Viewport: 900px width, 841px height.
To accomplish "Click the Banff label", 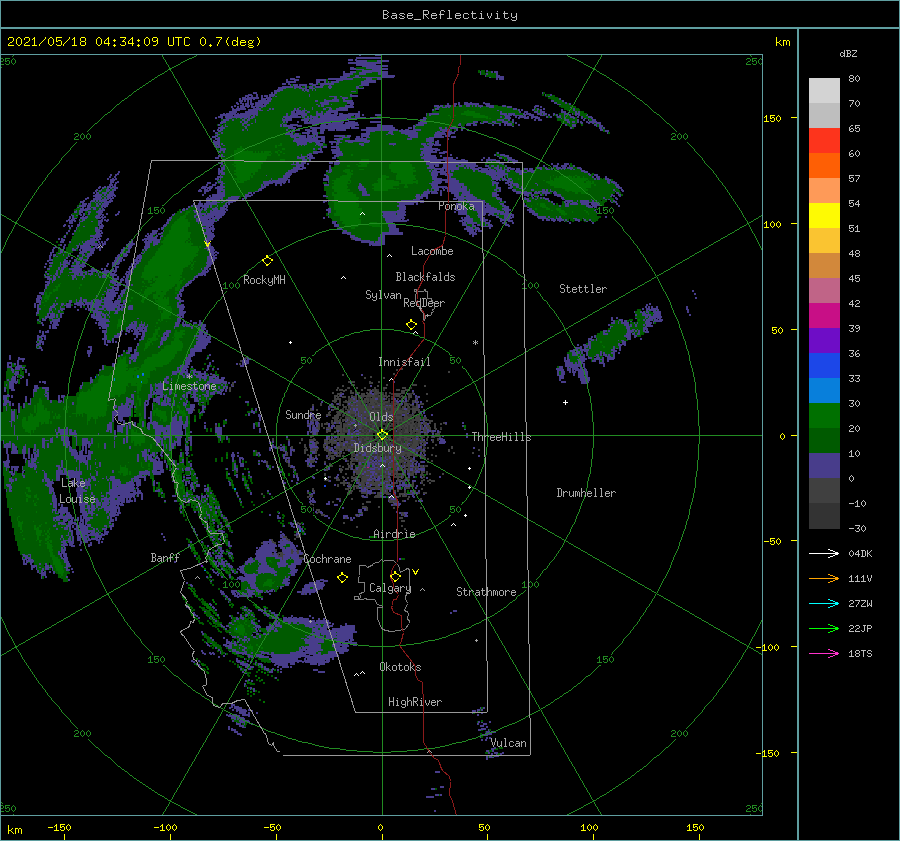I will 165,557.
